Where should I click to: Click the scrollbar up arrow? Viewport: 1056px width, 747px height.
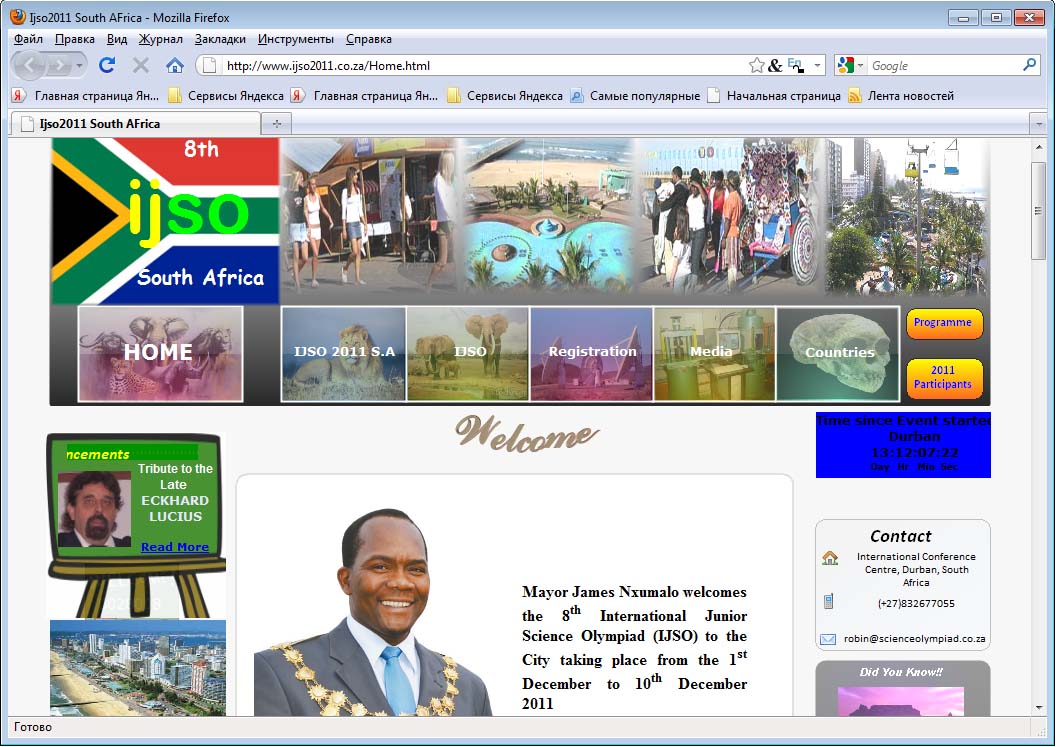tap(1038, 146)
